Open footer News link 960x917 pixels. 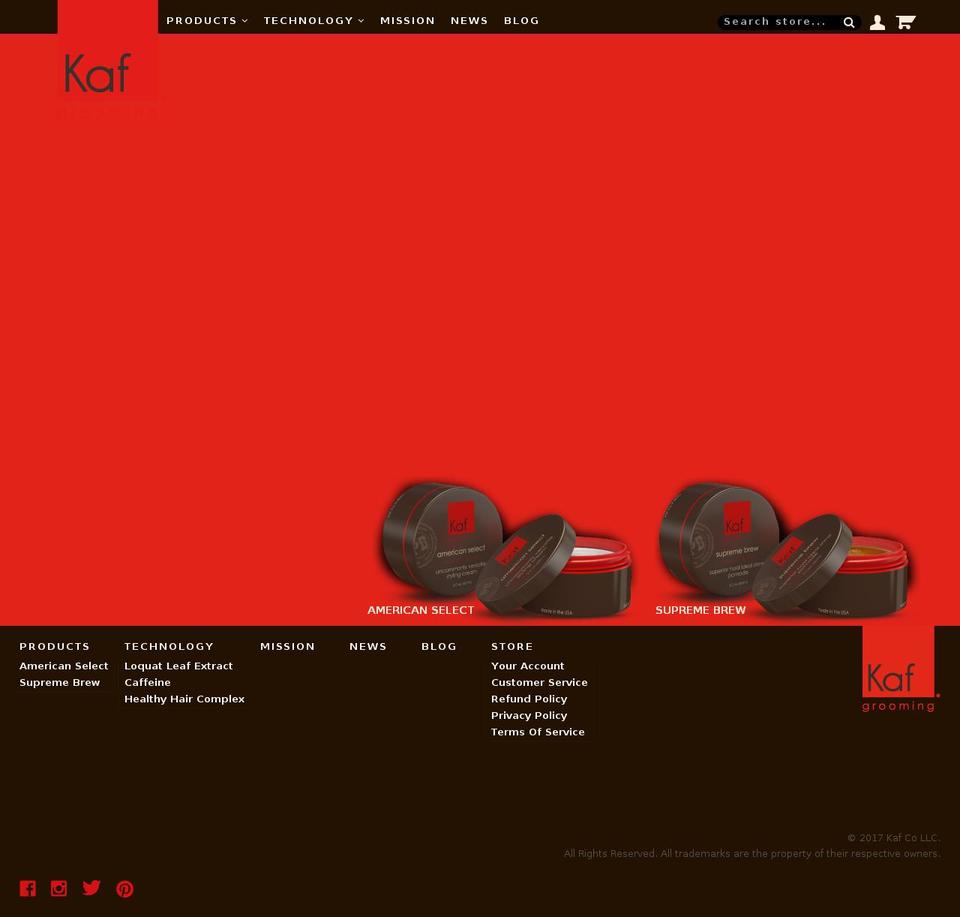coord(368,646)
